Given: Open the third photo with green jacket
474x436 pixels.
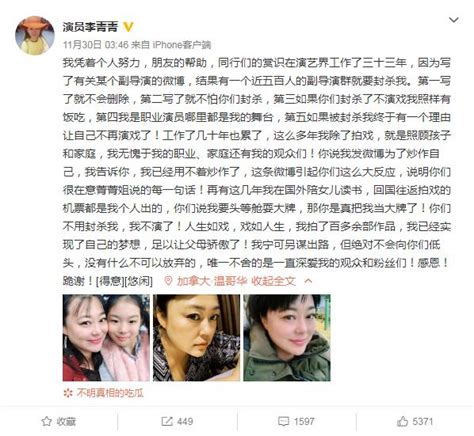Looking at the screenshot, I should [287, 338].
